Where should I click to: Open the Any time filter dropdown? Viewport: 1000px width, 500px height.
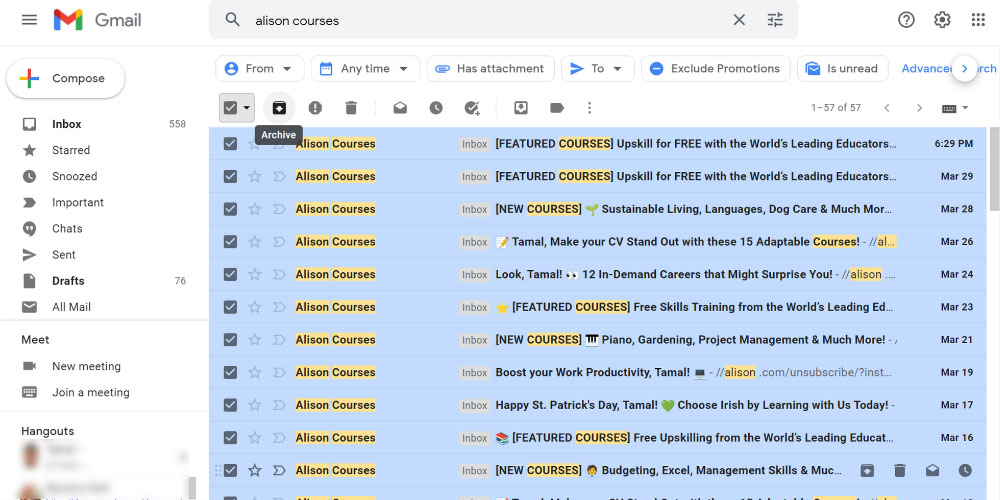(x=365, y=68)
